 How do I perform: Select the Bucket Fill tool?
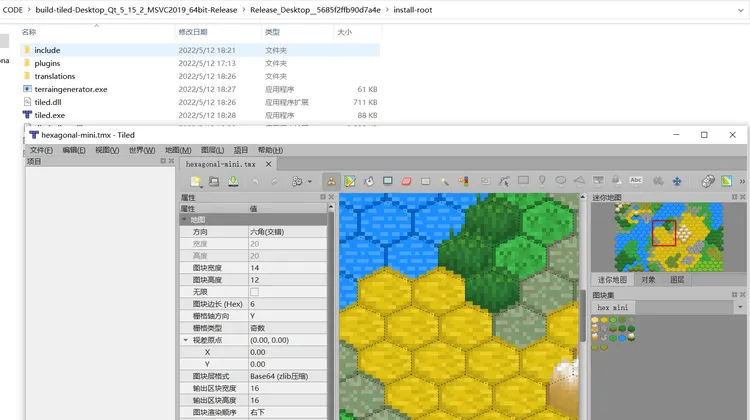(369, 181)
